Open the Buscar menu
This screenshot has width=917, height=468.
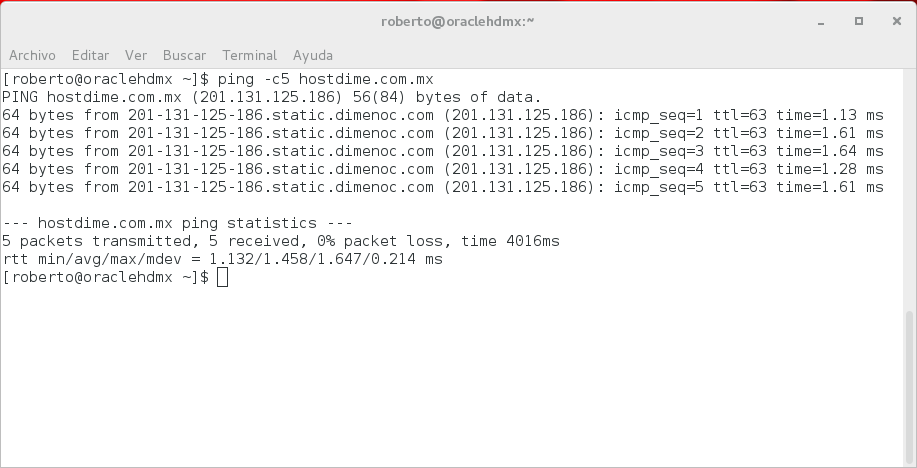coord(184,55)
